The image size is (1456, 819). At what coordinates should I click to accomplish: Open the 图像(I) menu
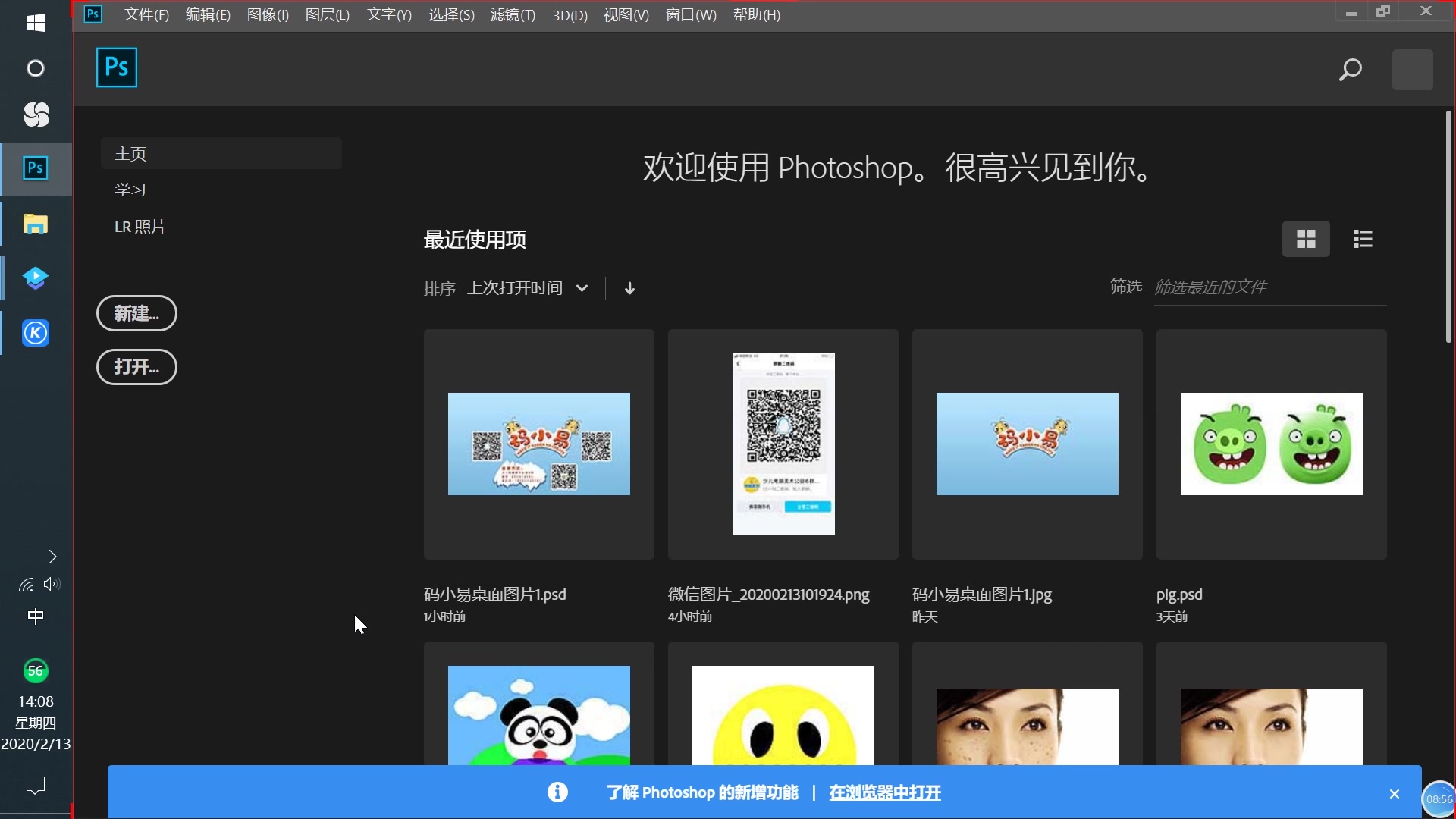click(268, 15)
